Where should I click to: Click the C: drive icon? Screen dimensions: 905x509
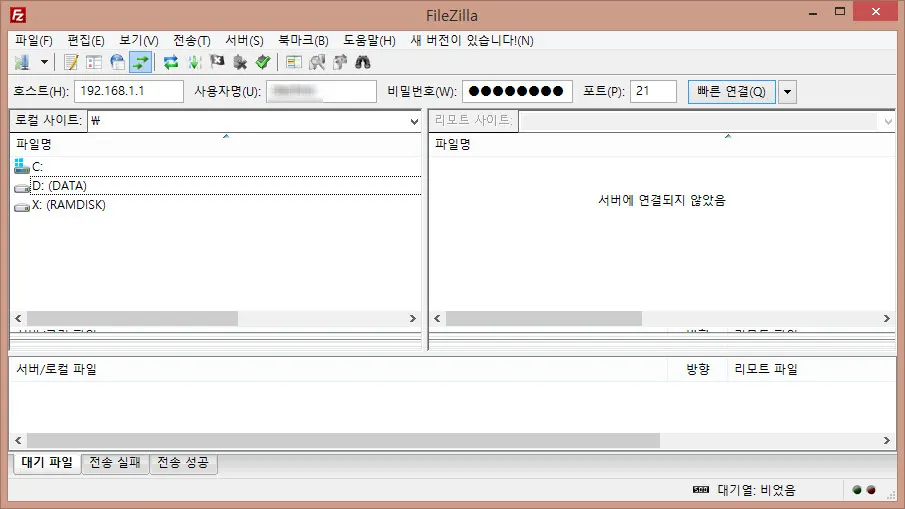click(x=21, y=166)
